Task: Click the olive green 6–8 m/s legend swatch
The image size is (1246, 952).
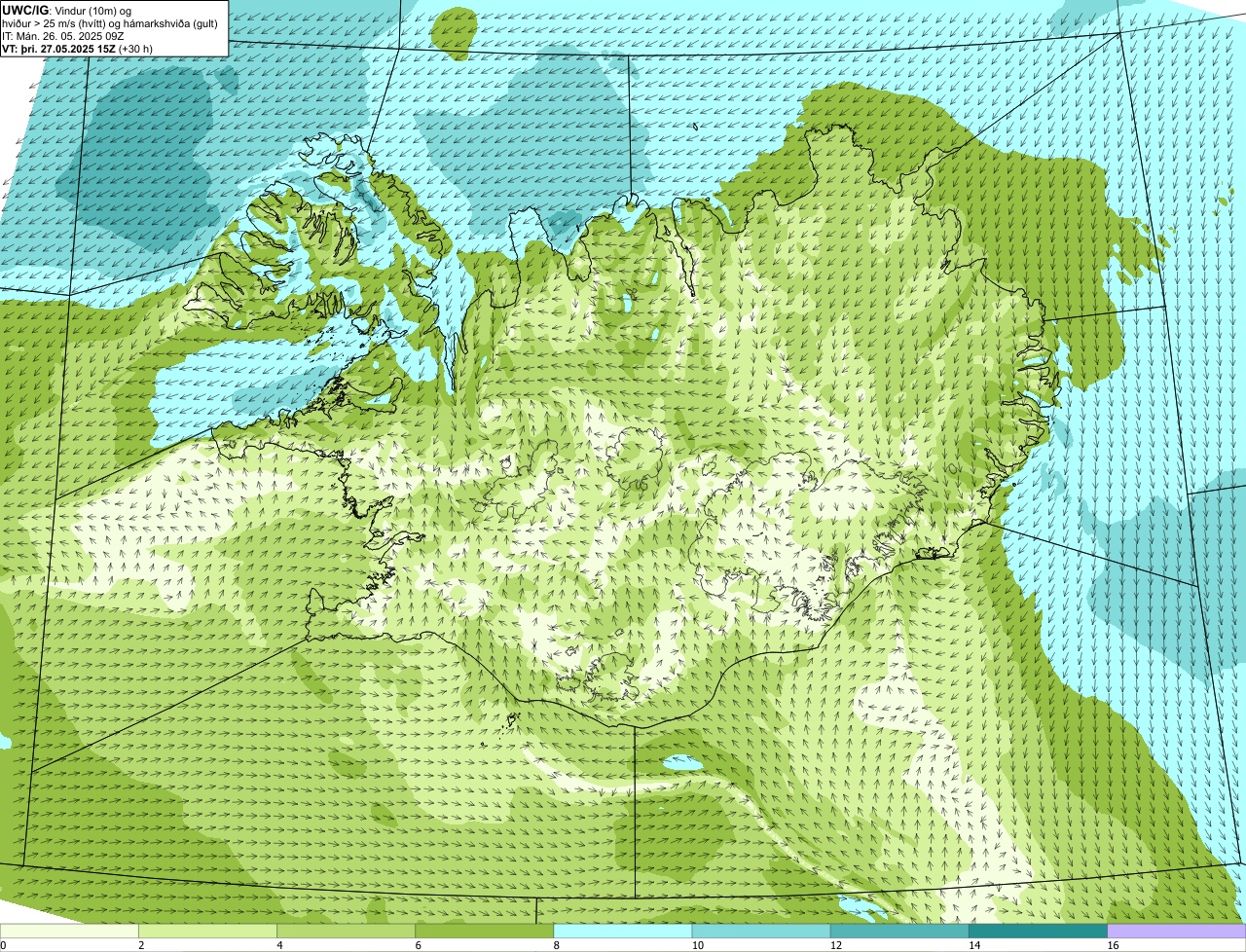Action: [x=484, y=932]
